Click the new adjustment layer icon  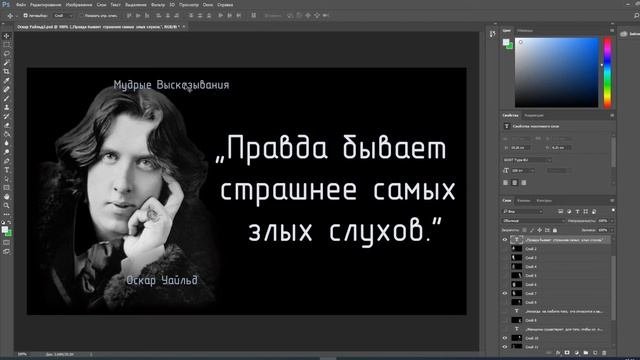[x=576, y=353]
